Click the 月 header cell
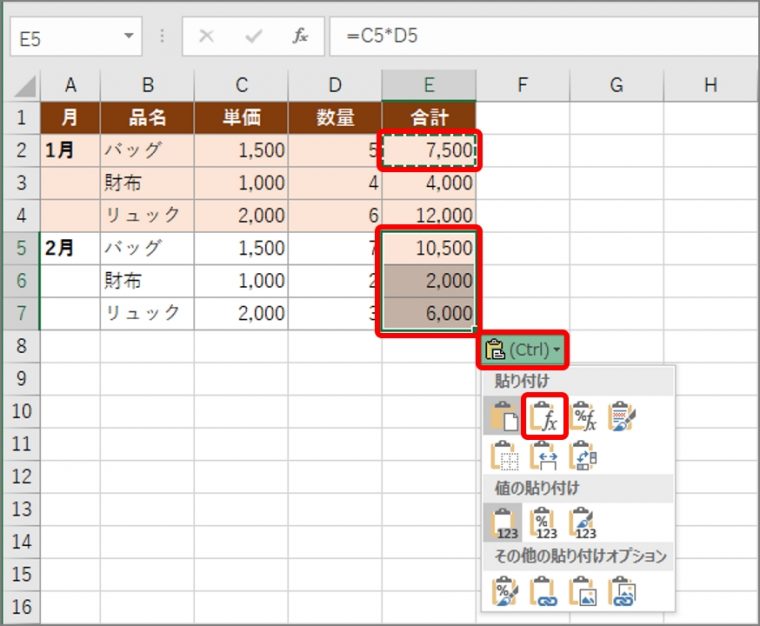This screenshot has width=760, height=626. coord(70,118)
